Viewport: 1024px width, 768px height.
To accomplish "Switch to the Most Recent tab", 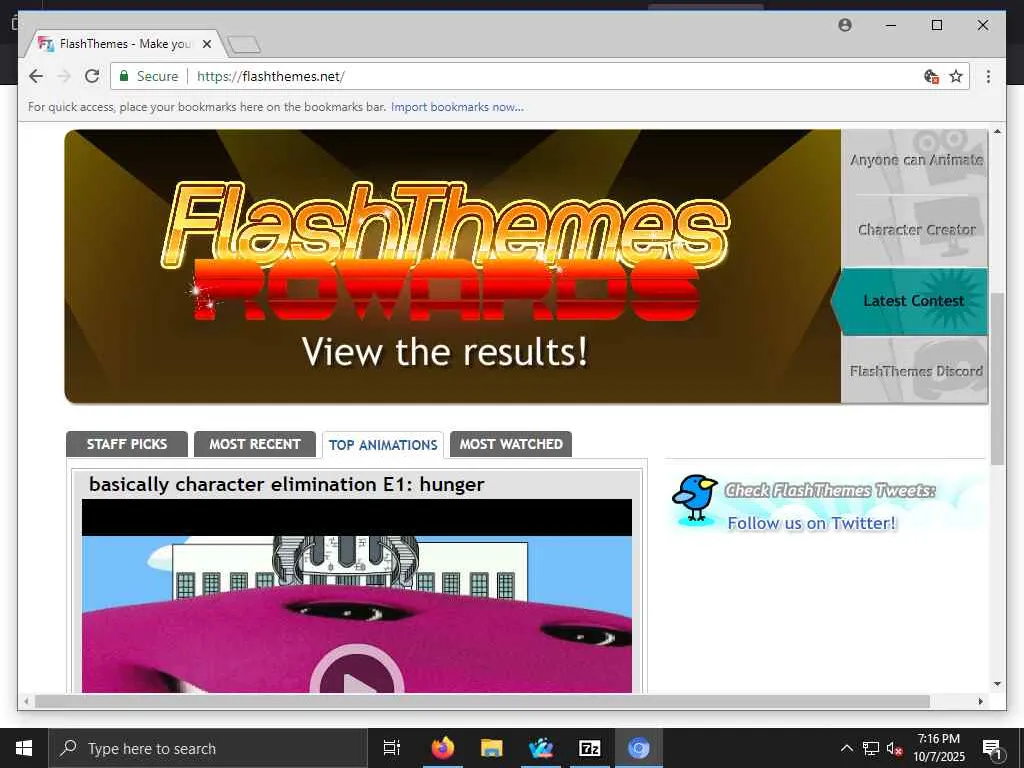I will click(255, 444).
